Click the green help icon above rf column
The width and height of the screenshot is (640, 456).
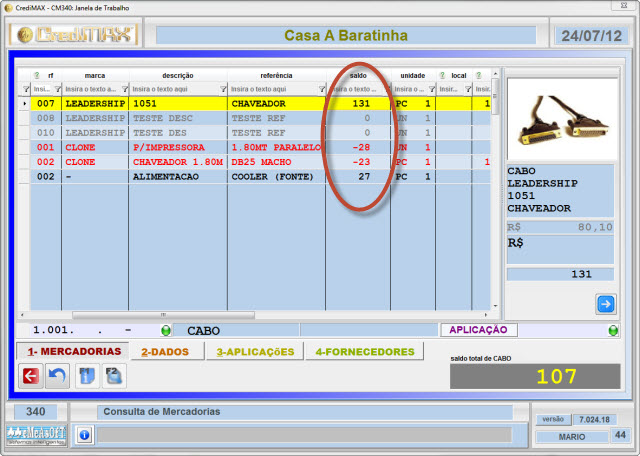(36, 75)
